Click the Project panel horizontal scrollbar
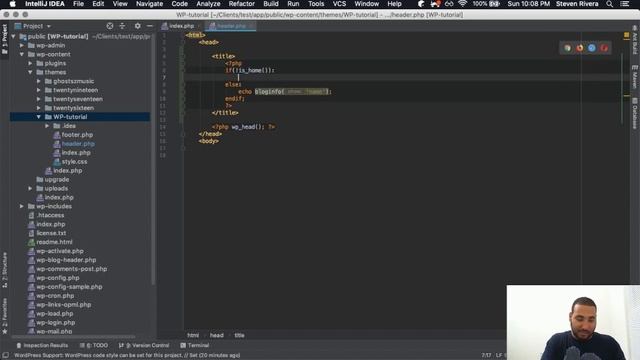Viewport: 640px width, 360px height. [x=73, y=337]
